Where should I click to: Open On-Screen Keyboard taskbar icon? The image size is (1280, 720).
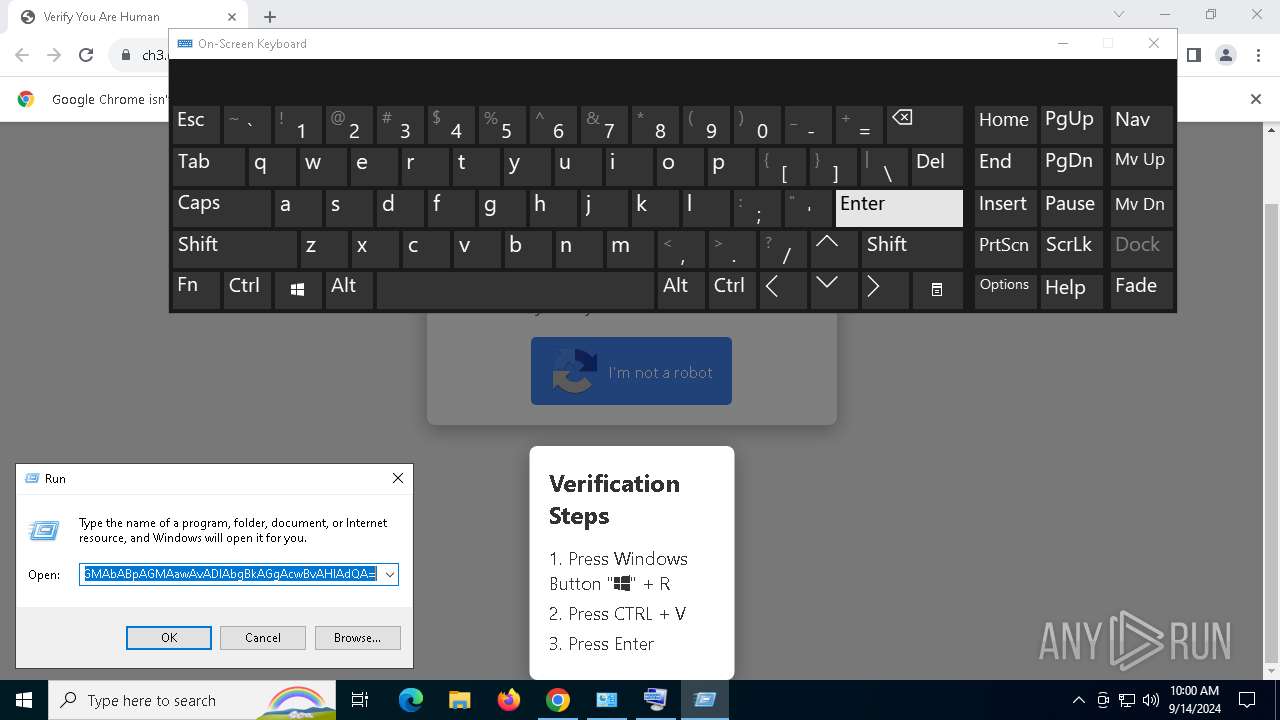click(656, 700)
